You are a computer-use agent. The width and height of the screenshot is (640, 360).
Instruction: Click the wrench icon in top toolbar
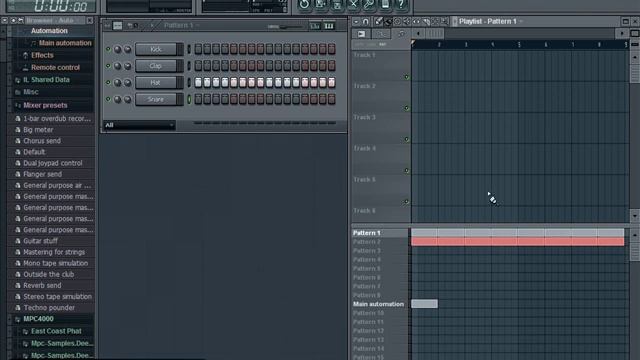(369, 4)
